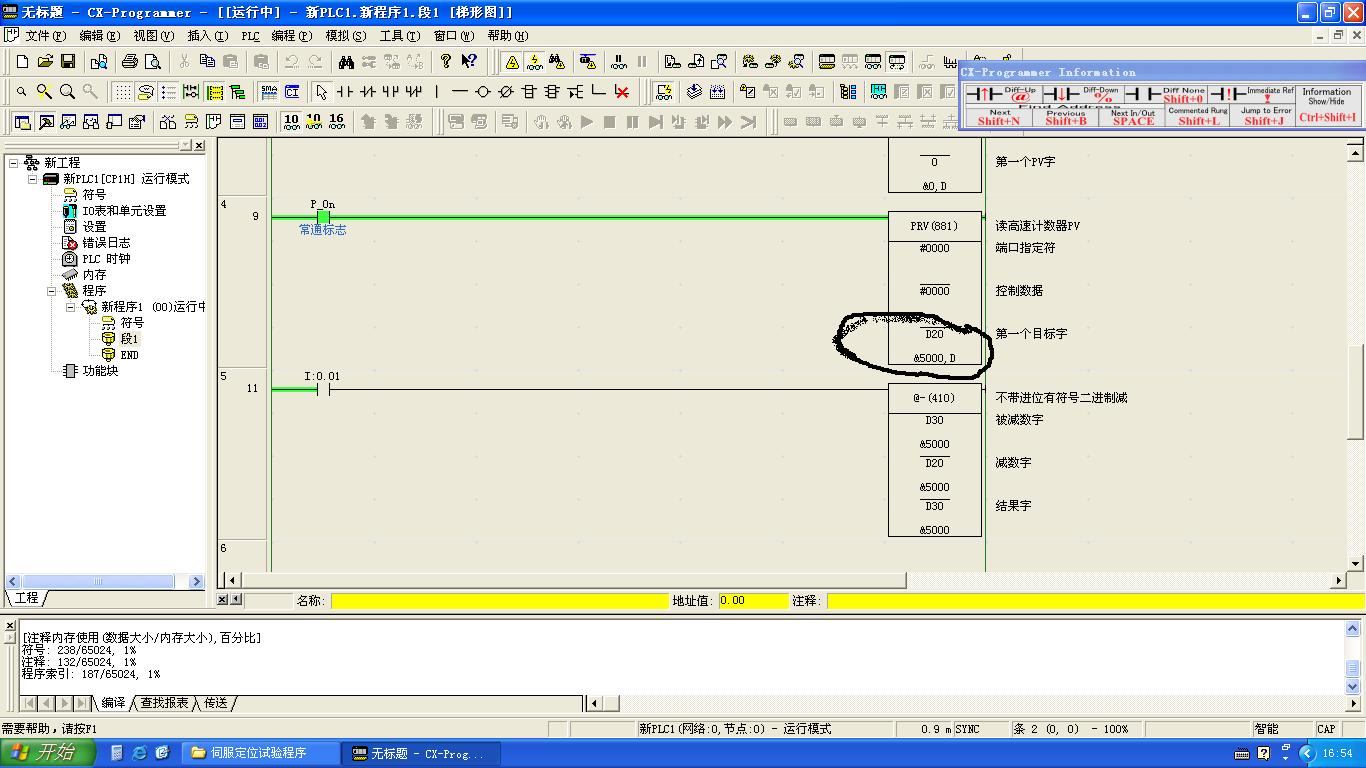Click the Save floppy disk icon

(68, 62)
